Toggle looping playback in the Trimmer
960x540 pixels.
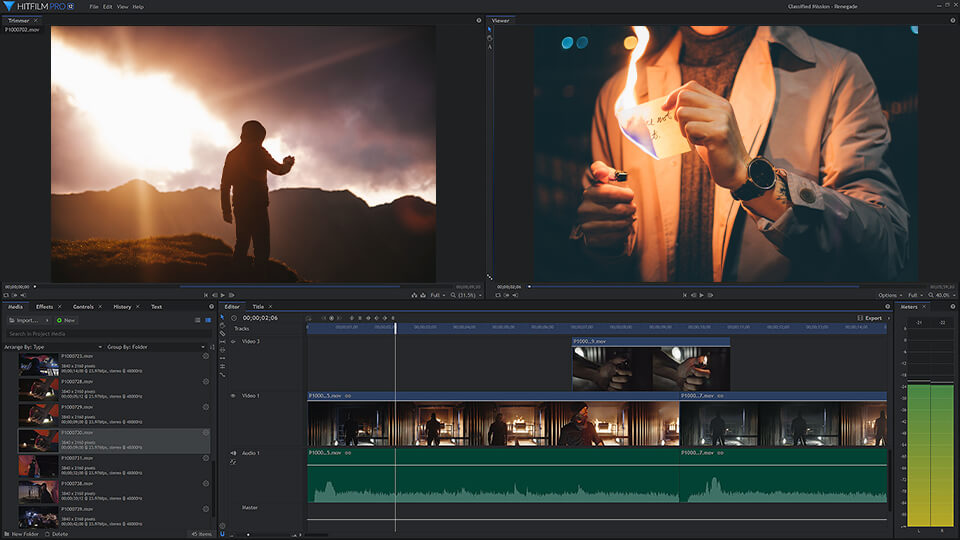point(6,295)
